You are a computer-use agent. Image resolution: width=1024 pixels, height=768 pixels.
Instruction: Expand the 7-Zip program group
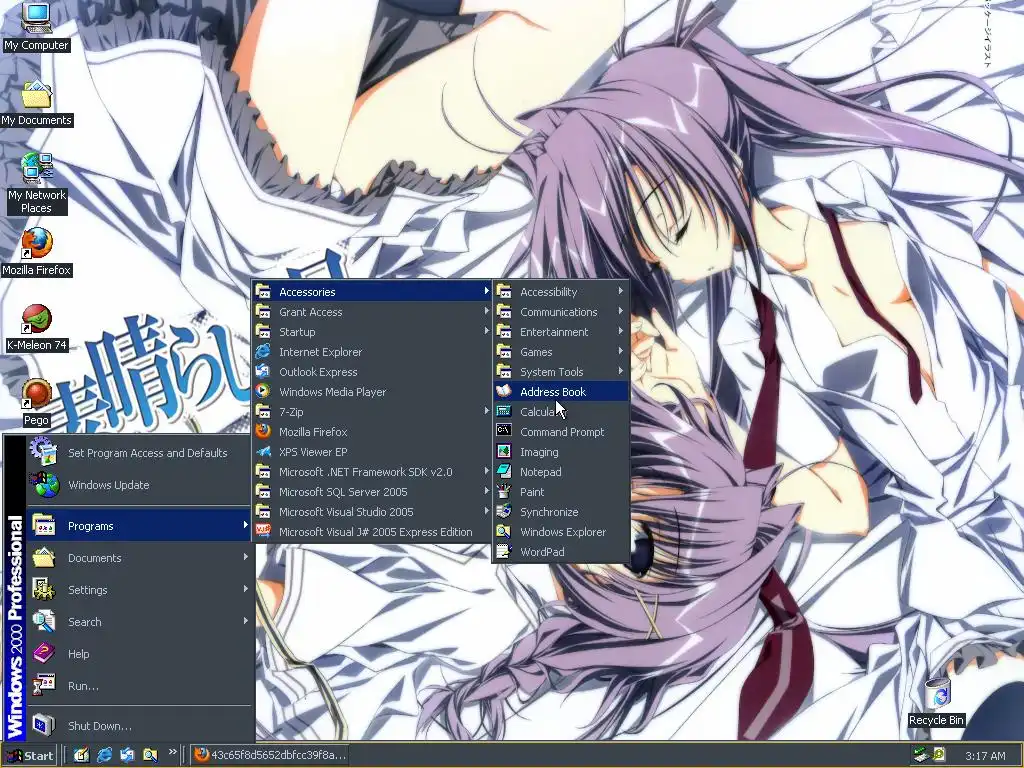point(372,411)
